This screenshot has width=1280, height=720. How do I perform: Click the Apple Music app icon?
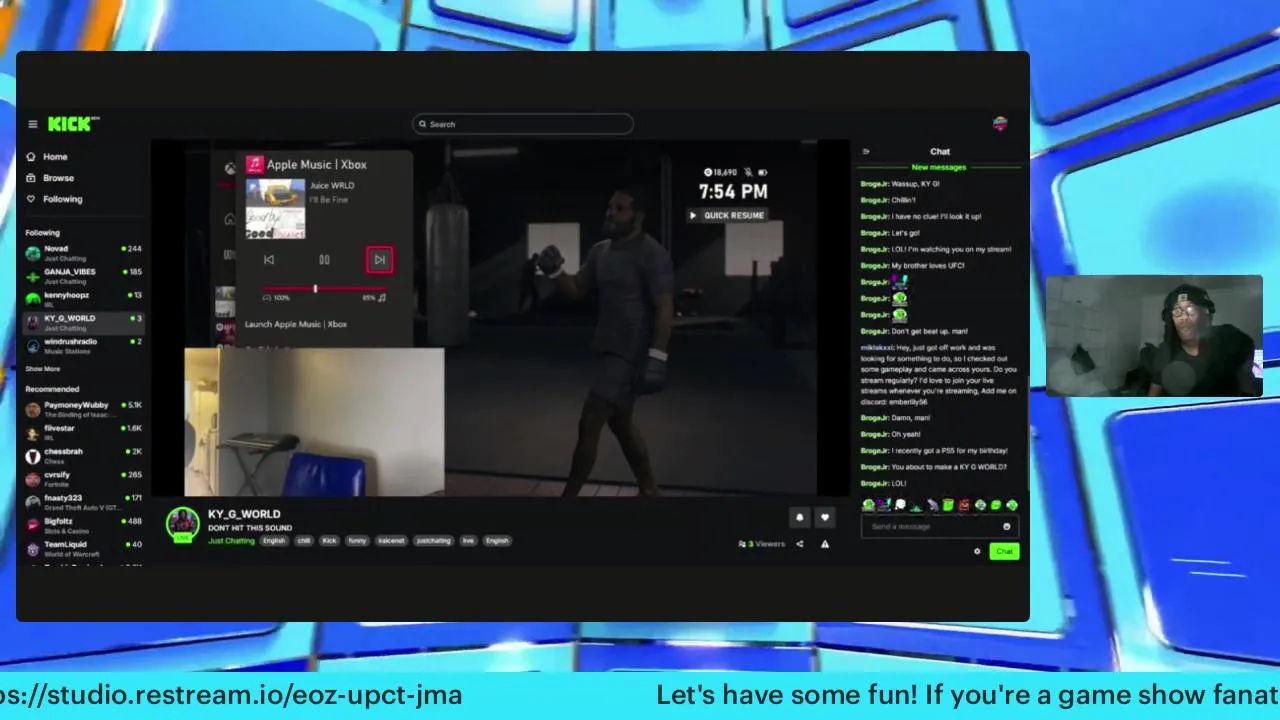(x=254, y=164)
